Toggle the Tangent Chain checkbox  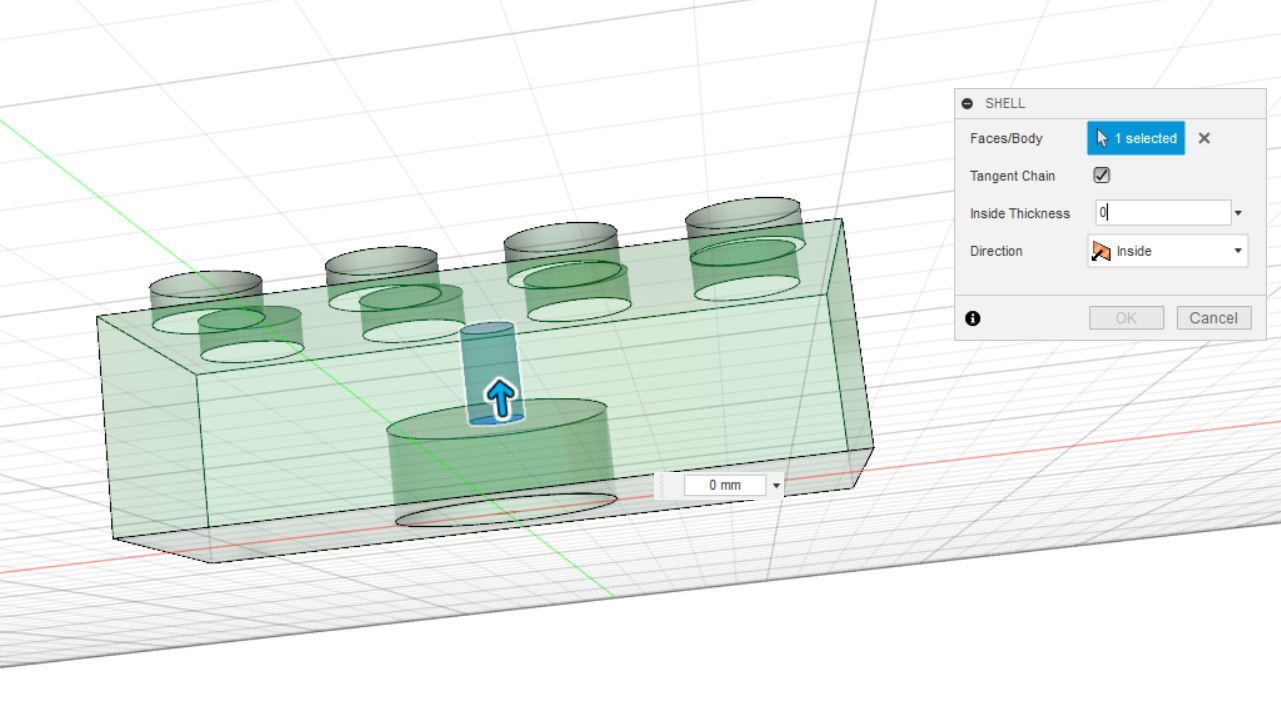[x=1102, y=175]
